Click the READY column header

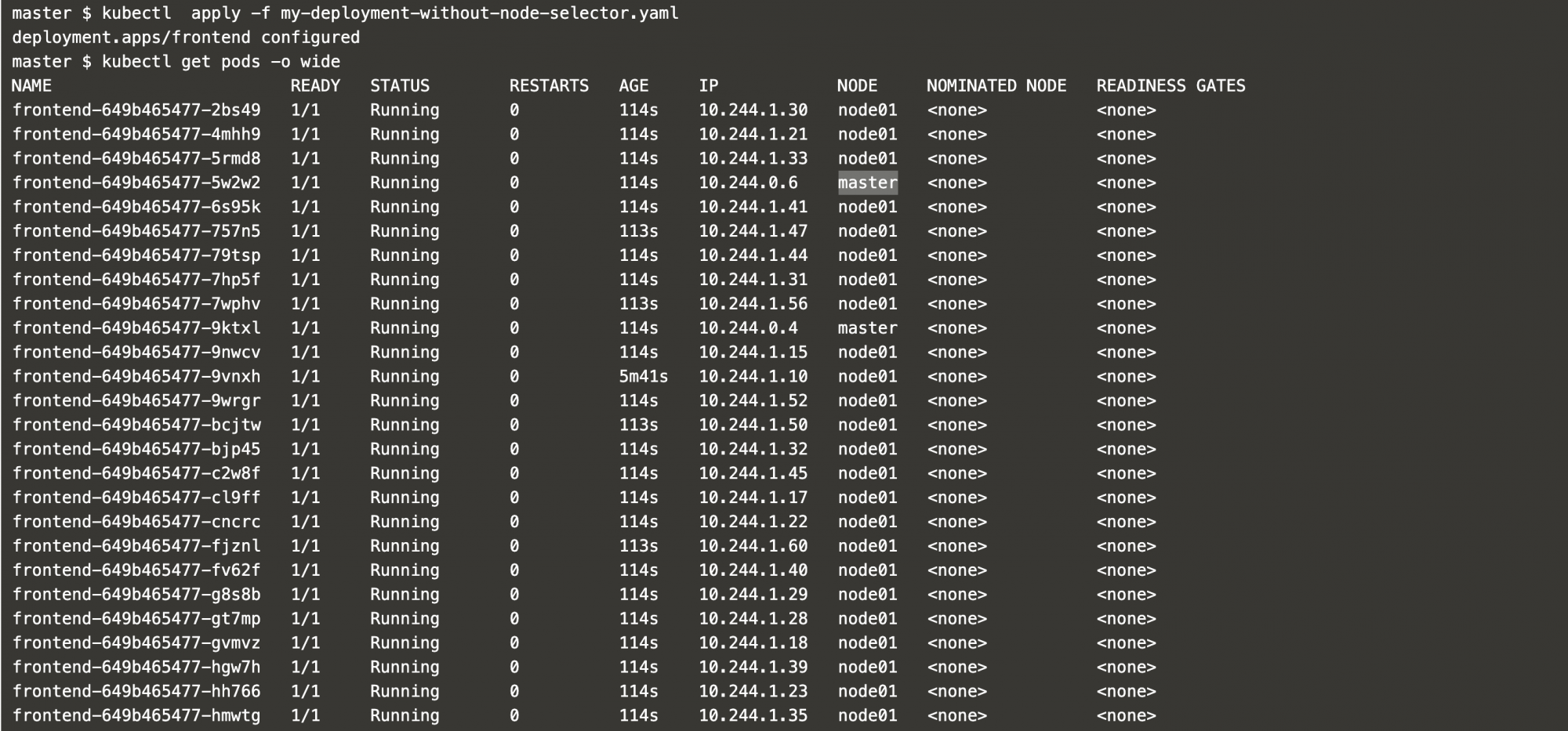click(315, 86)
